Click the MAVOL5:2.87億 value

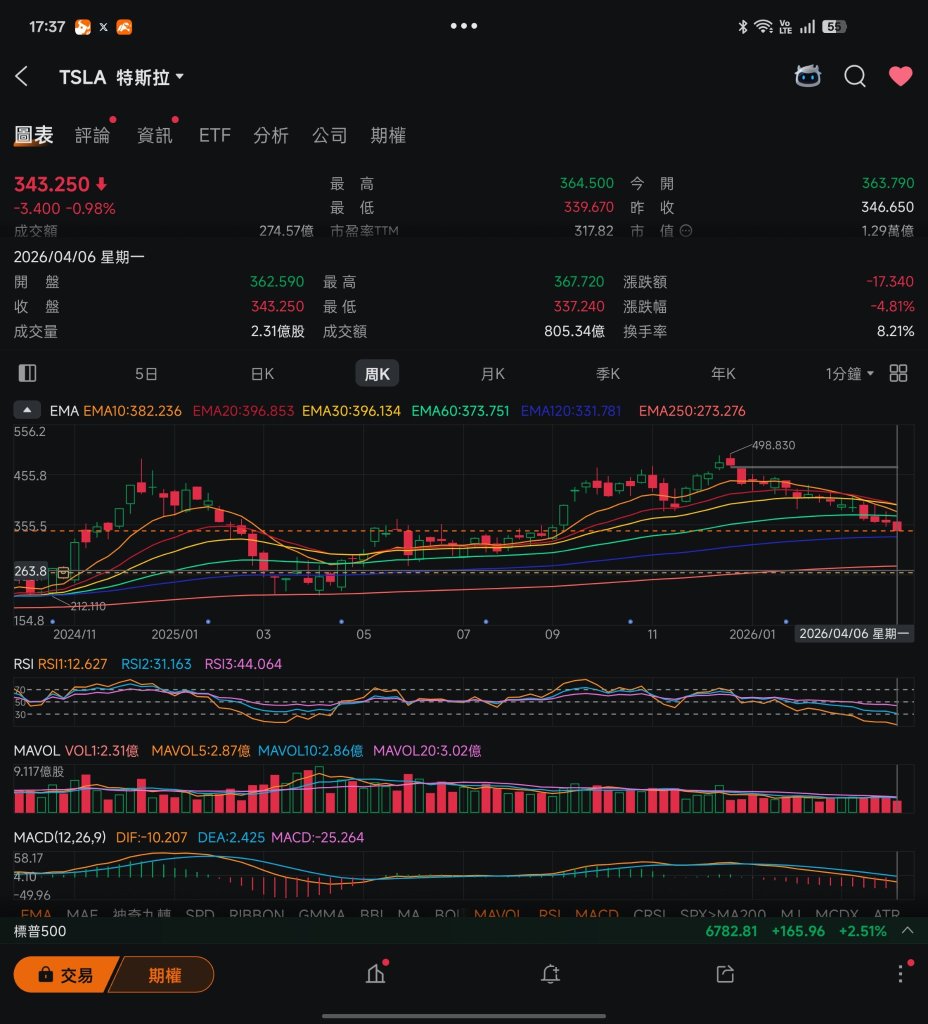point(200,751)
